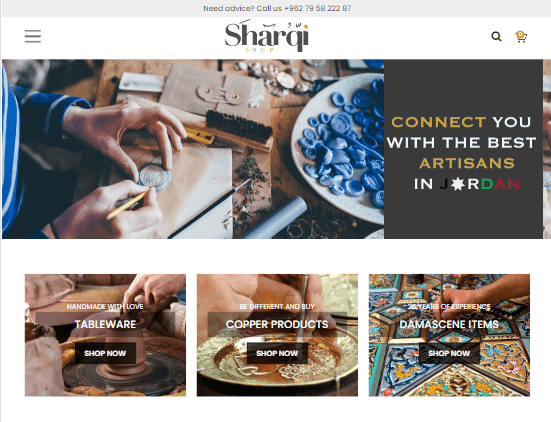Click the next slide peeking at right edge
Image resolution: width=551 pixels, height=422 pixels.
point(547,149)
